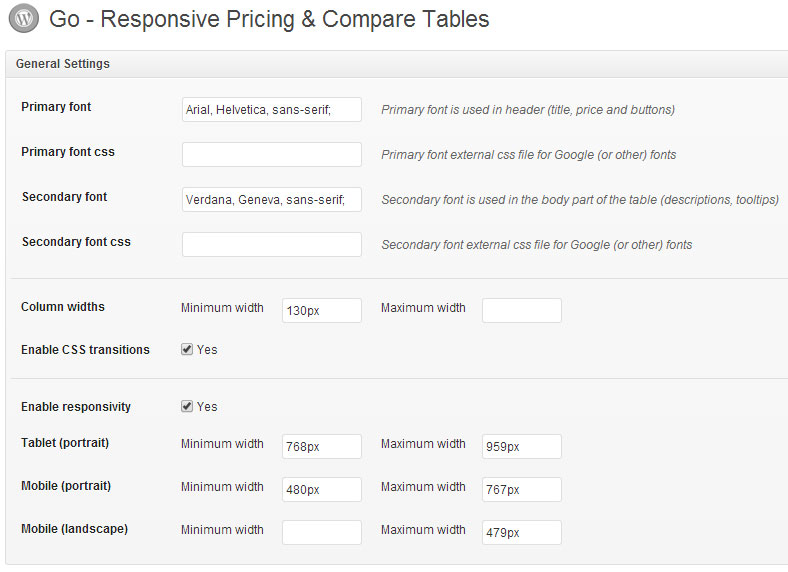Click the Primary font label

pos(56,107)
